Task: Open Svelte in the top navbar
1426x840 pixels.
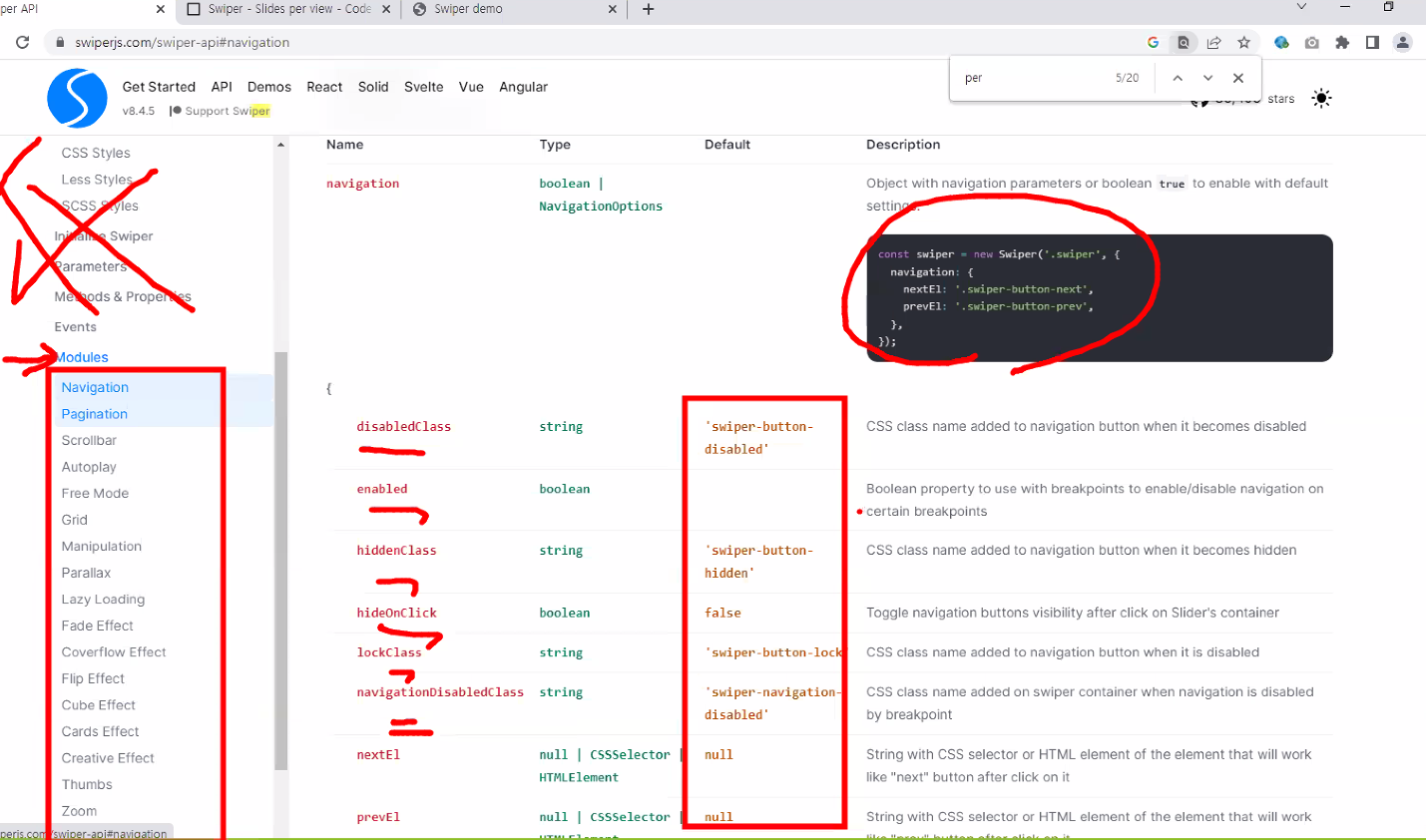Action: point(423,87)
